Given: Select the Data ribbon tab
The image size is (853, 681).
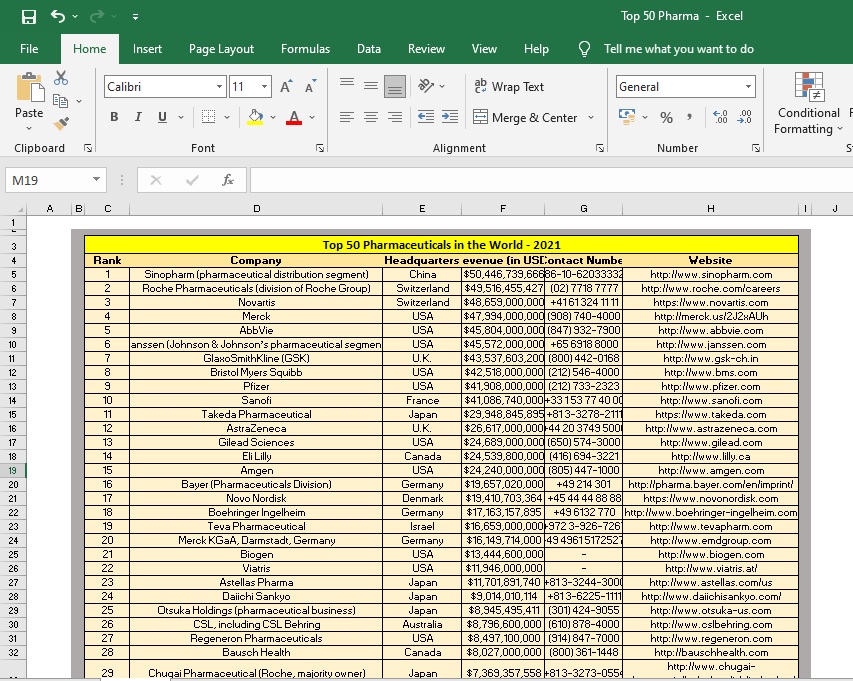Looking at the screenshot, I should point(369,49).
